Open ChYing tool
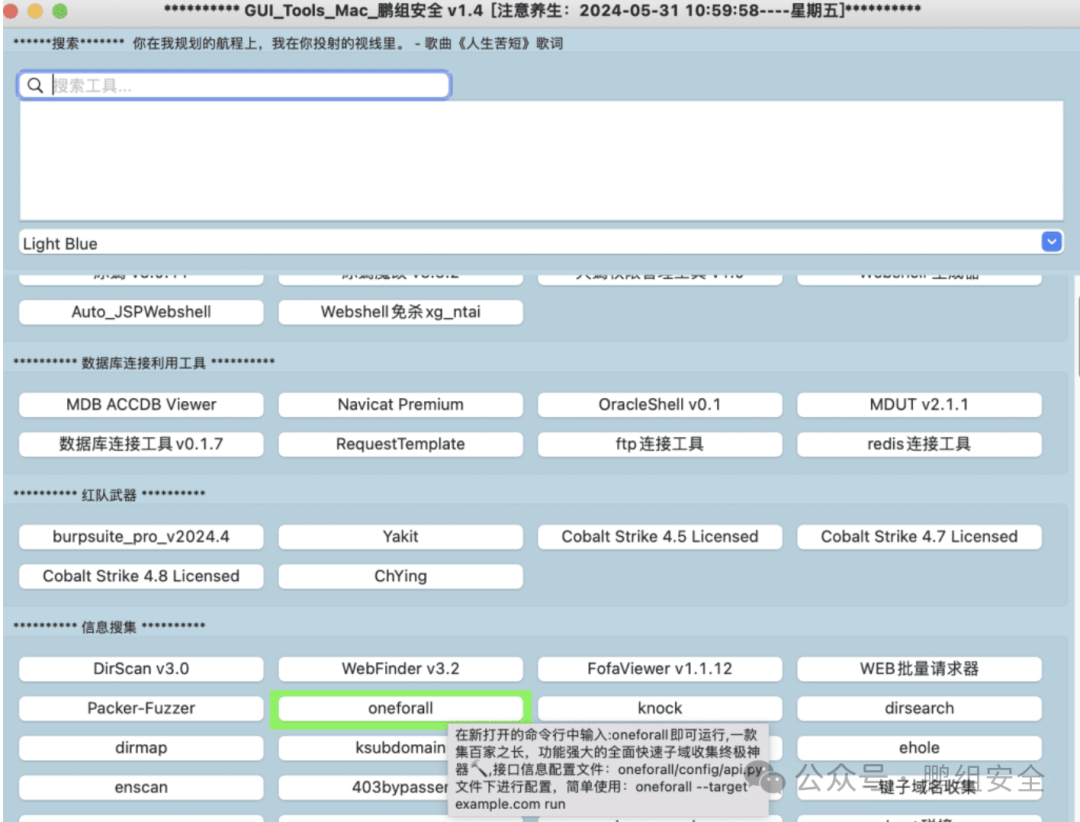1080x822 pixels. pos(400,576)
